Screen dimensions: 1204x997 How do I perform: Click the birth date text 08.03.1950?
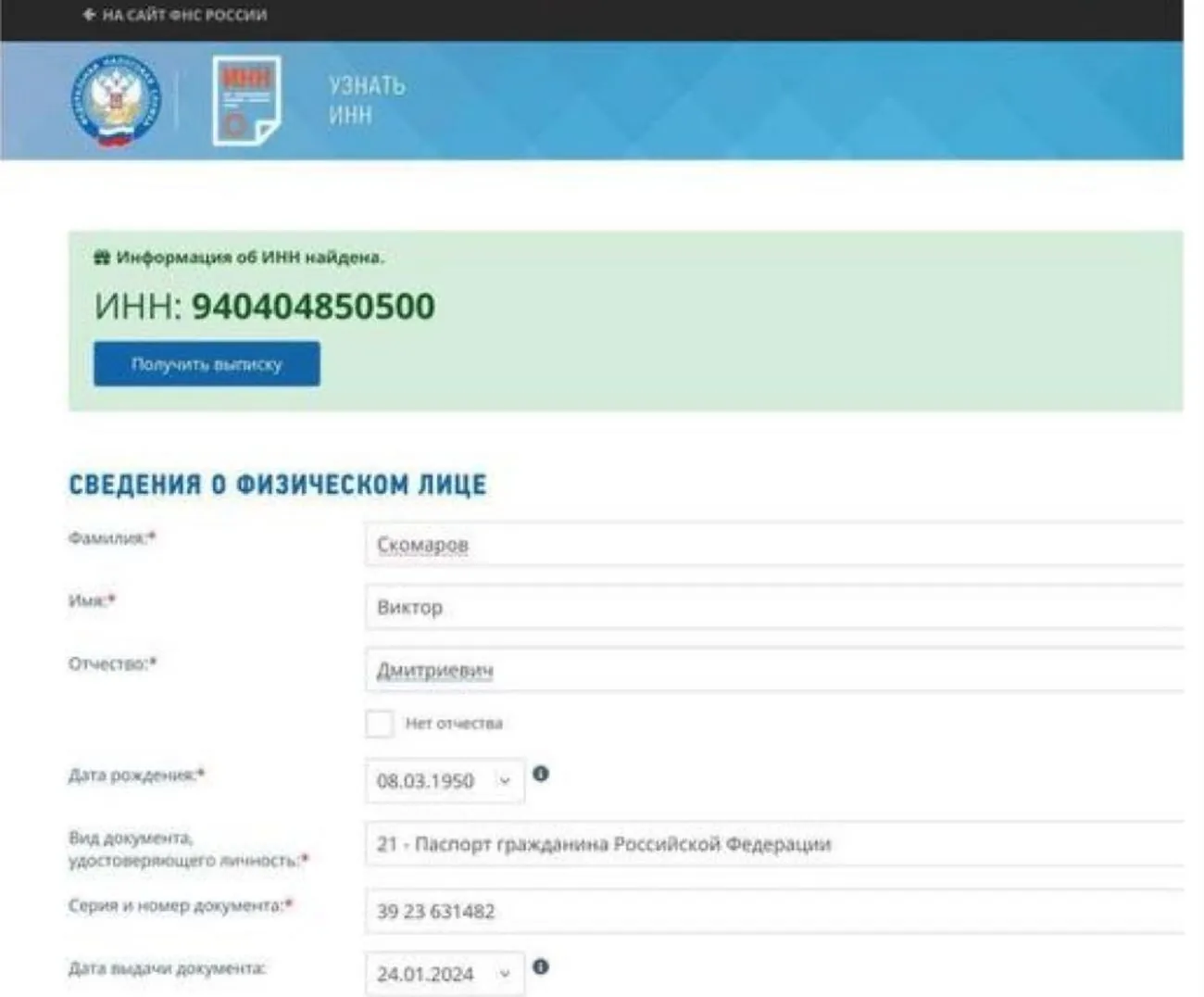click(x=425, y=781)
